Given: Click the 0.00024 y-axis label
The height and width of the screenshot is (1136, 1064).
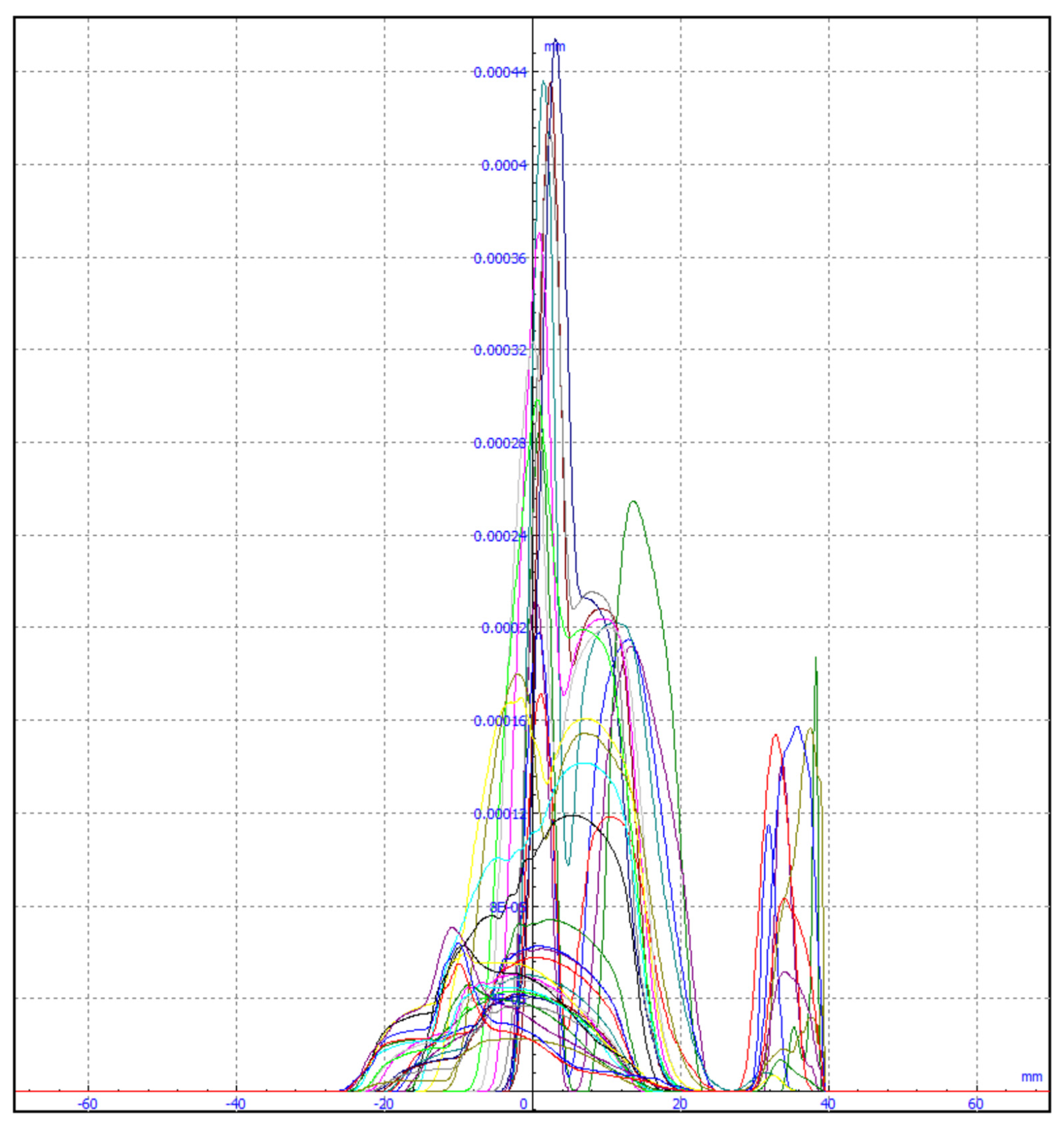Looking at the screenshot, I should click(x=500, y=536).
